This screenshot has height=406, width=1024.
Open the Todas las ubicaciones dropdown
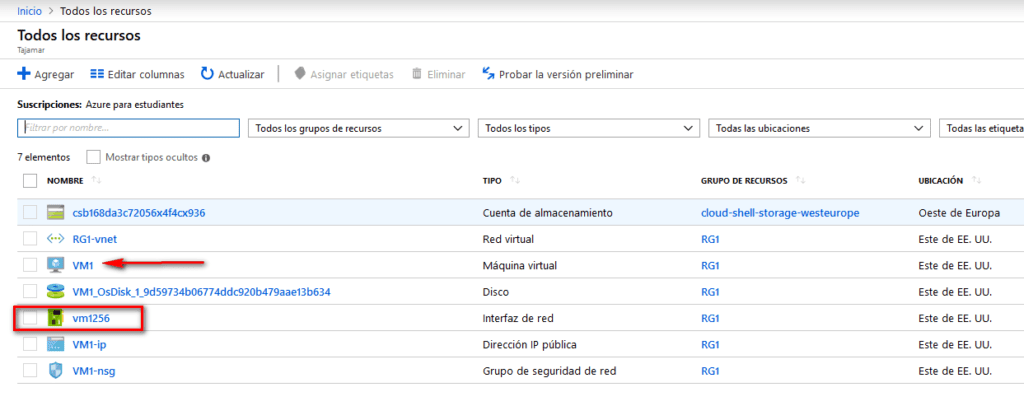coord(819,129)
